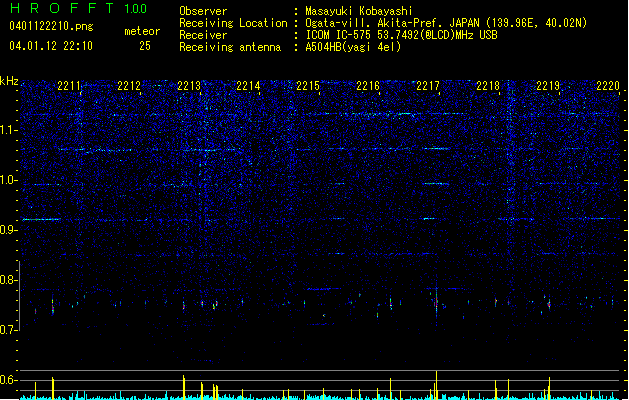Click the Receiving Location label

(233, 23)
